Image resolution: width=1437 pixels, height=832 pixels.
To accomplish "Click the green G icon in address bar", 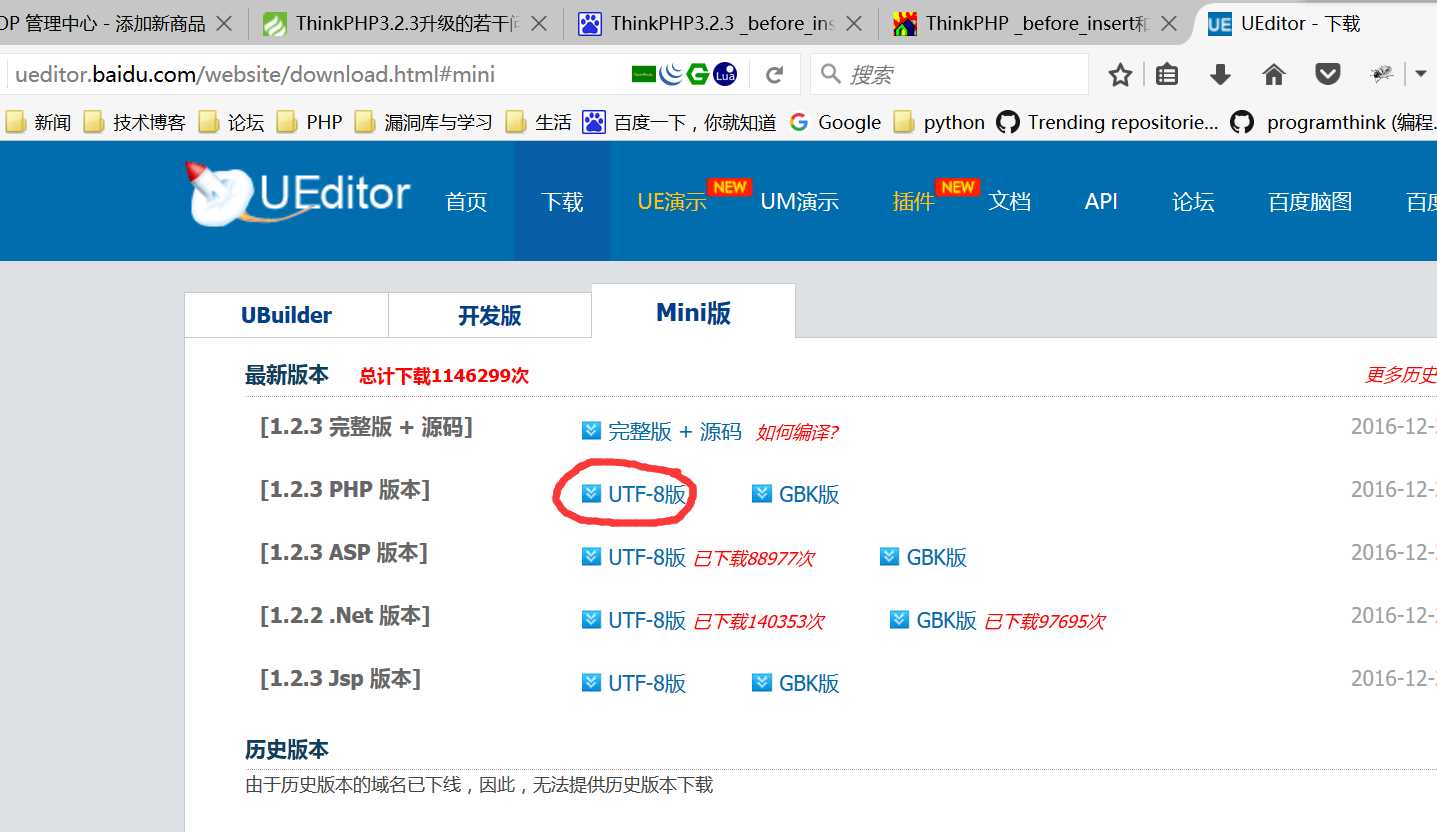I will click(x=698, y=73).
